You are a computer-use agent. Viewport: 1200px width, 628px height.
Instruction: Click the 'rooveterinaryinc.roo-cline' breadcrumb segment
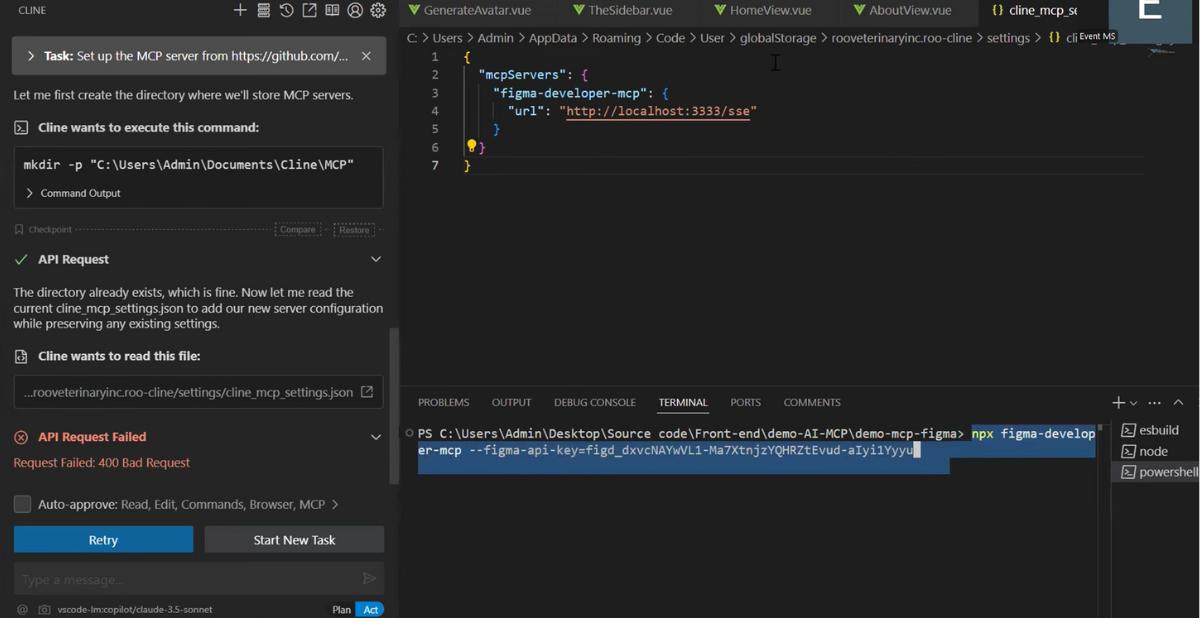902,38
